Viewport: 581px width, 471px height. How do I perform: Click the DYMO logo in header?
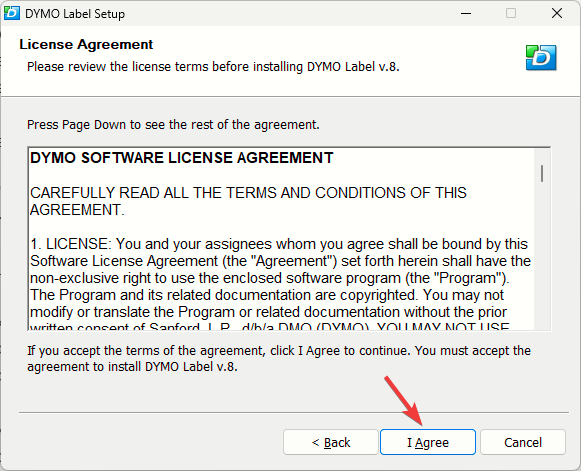tap(541, 57)
